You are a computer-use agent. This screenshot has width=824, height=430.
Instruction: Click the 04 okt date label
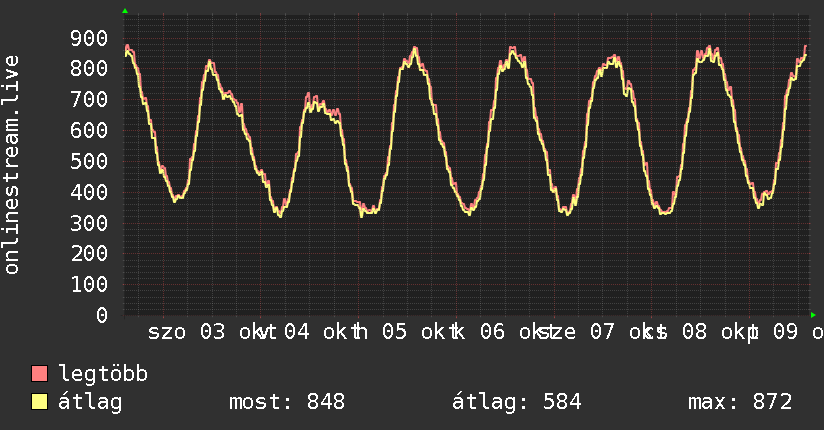316,332
